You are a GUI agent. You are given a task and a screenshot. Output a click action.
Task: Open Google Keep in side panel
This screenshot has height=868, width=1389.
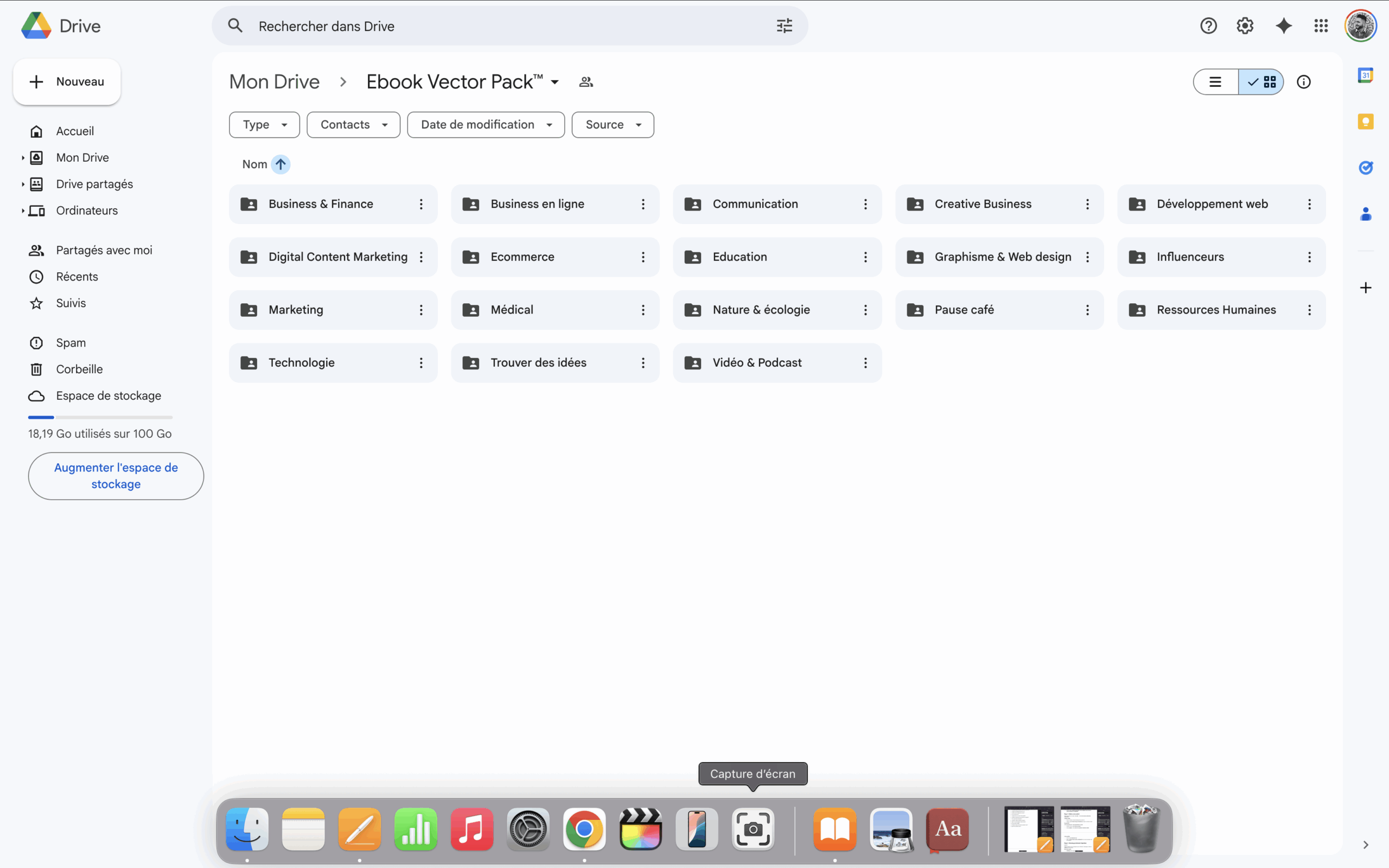[x=1366, y=122]
